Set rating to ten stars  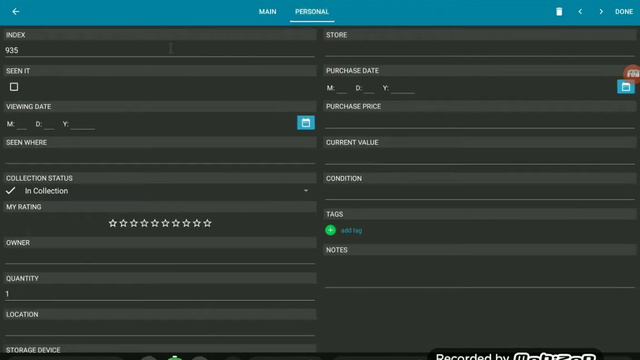207,223
